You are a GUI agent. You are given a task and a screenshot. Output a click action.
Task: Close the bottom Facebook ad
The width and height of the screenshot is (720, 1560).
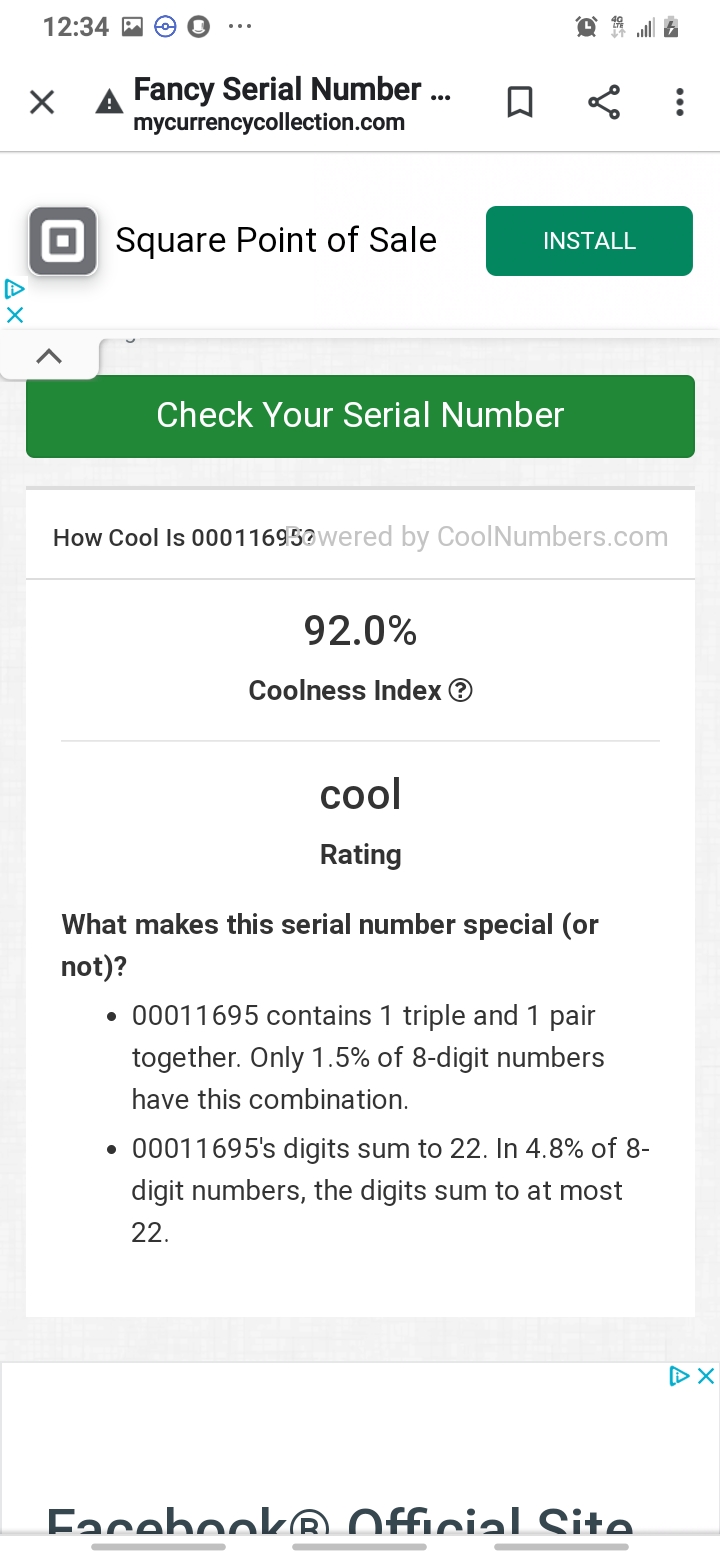tap(705, 1376)
